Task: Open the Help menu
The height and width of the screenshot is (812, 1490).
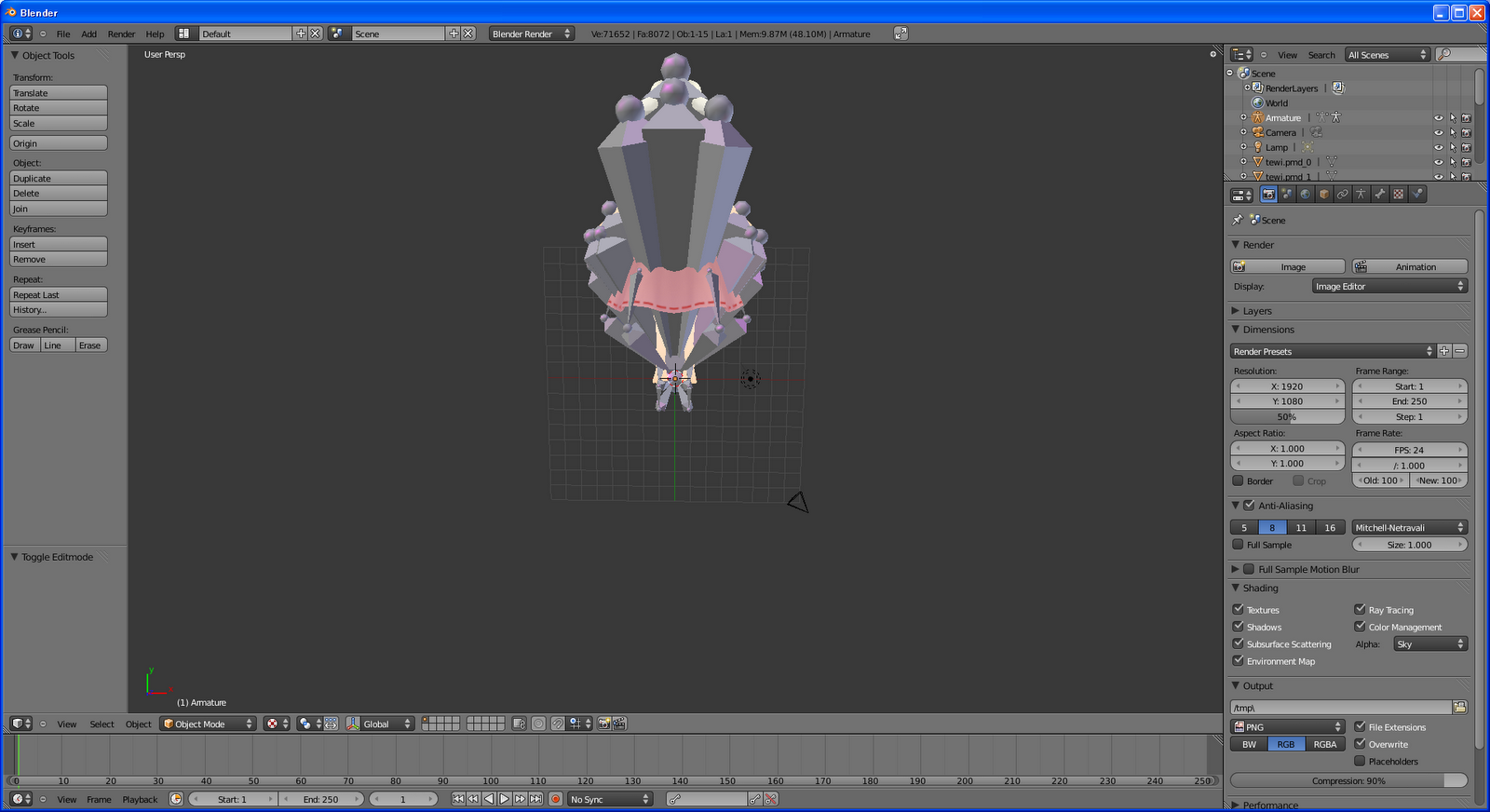Action: tap(155, 34)
